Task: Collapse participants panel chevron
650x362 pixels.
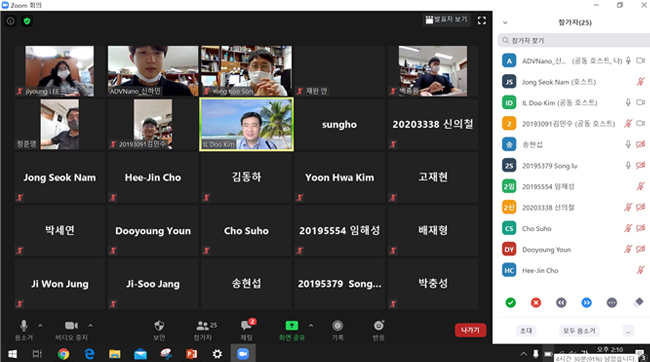Action: tap(505, 23)
